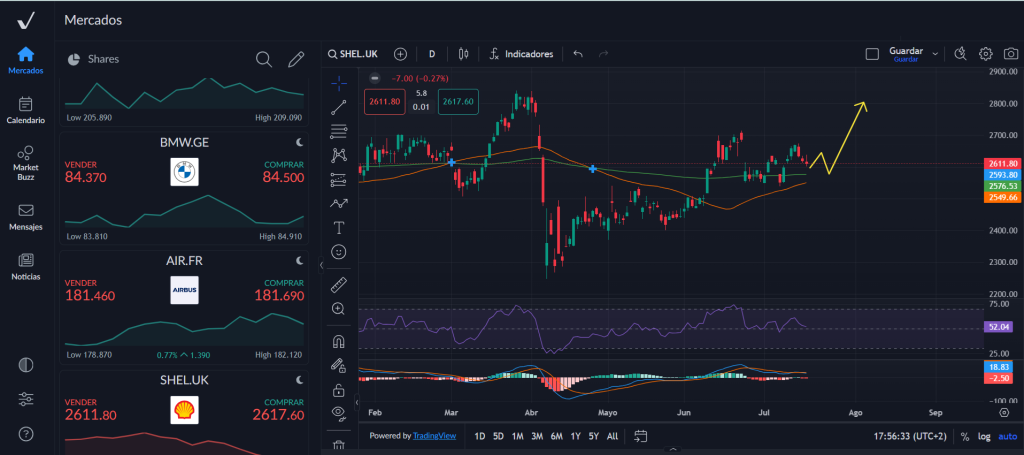Click the add-symbol compare plus icon

coord(400,54)
